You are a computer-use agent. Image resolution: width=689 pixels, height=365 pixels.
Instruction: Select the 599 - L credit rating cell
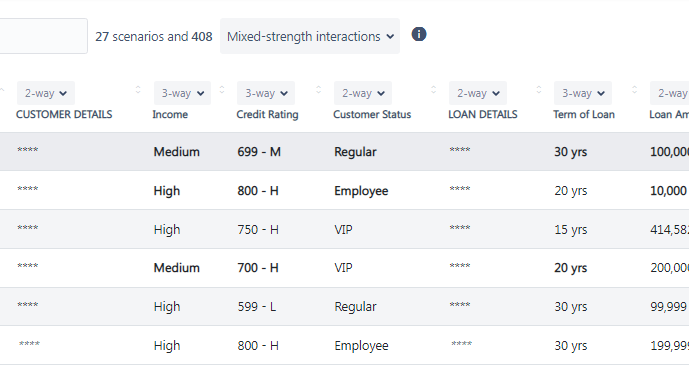click(257, 307)
